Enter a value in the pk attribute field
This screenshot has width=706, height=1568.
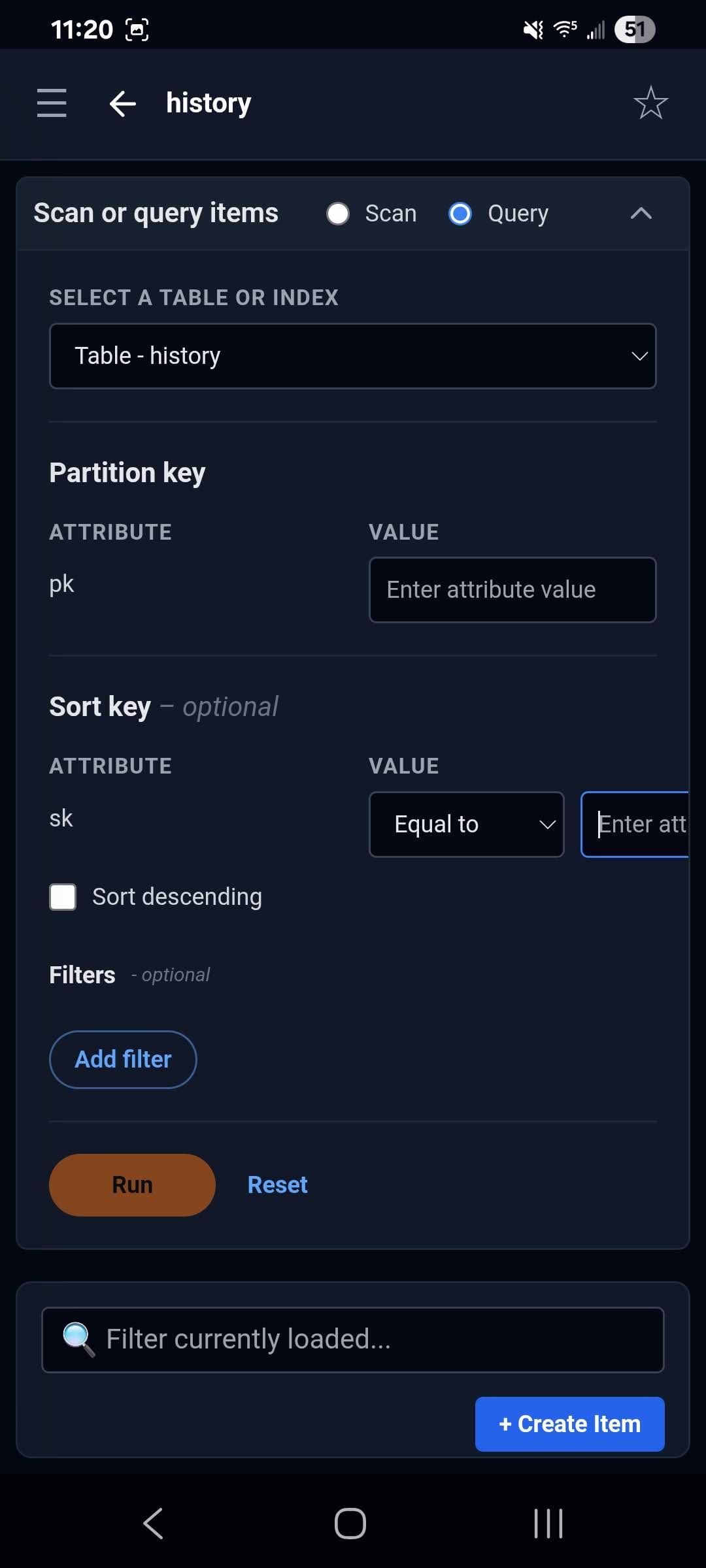512,589
